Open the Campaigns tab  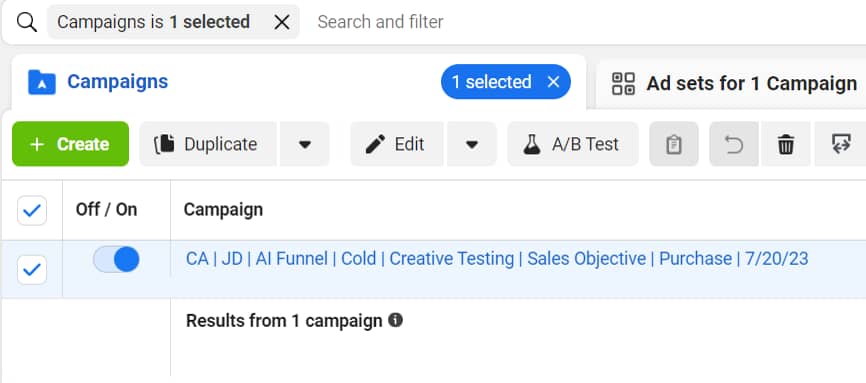(117, 82)
